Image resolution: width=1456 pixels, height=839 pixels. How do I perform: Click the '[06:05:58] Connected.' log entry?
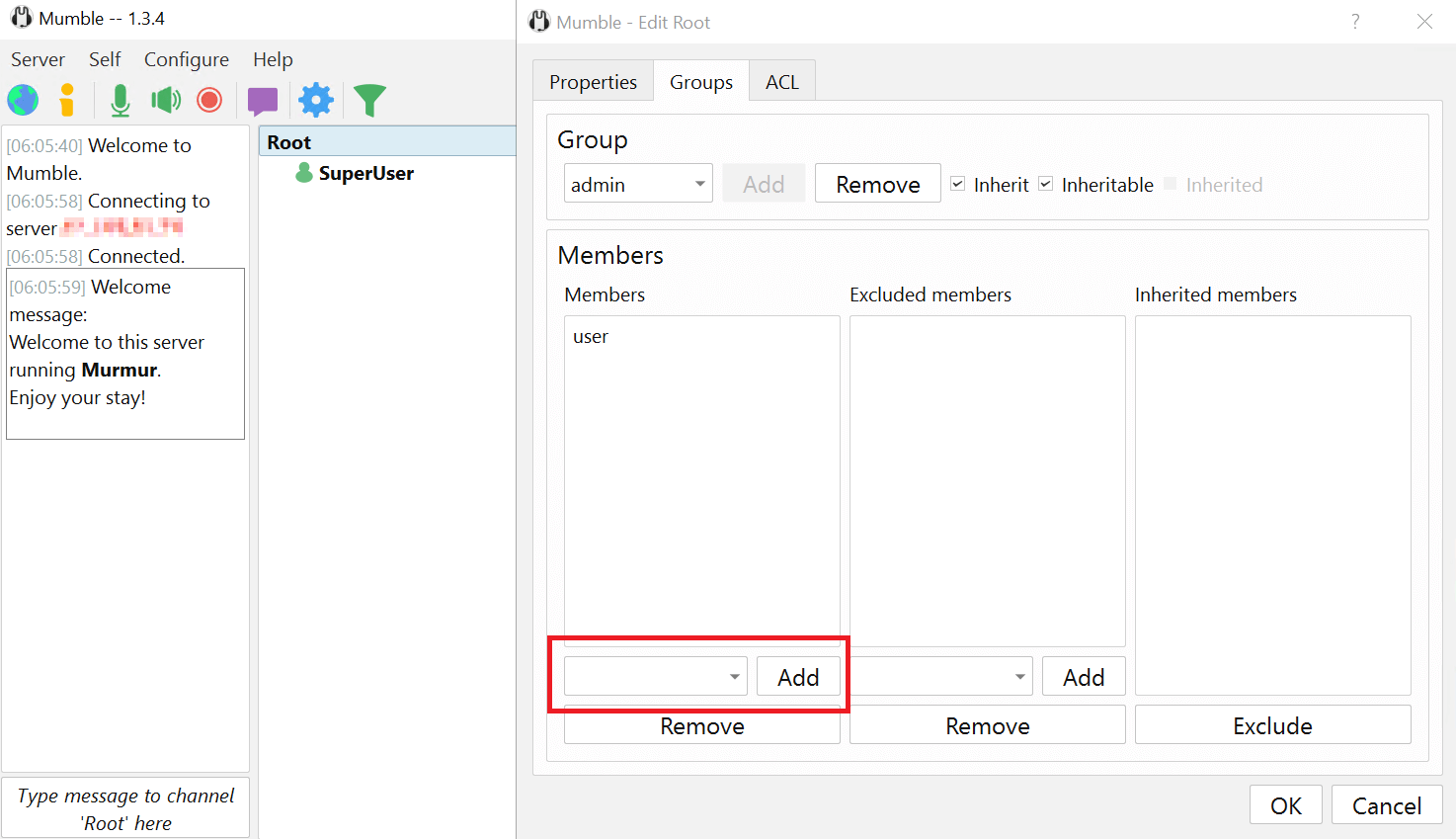coord(96,256)
